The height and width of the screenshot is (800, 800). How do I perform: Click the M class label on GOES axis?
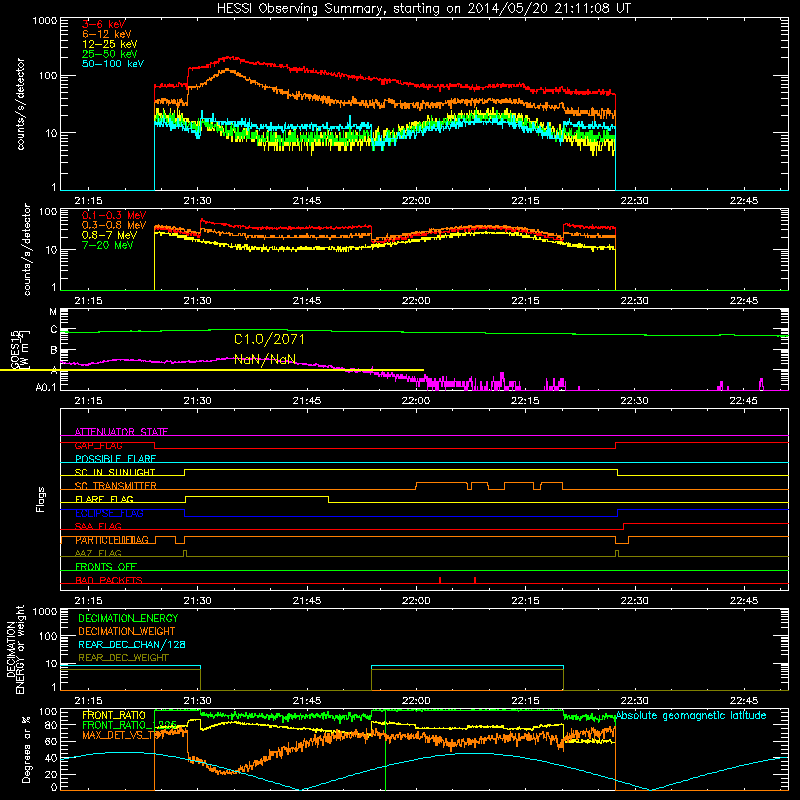[x=53, y=312]
